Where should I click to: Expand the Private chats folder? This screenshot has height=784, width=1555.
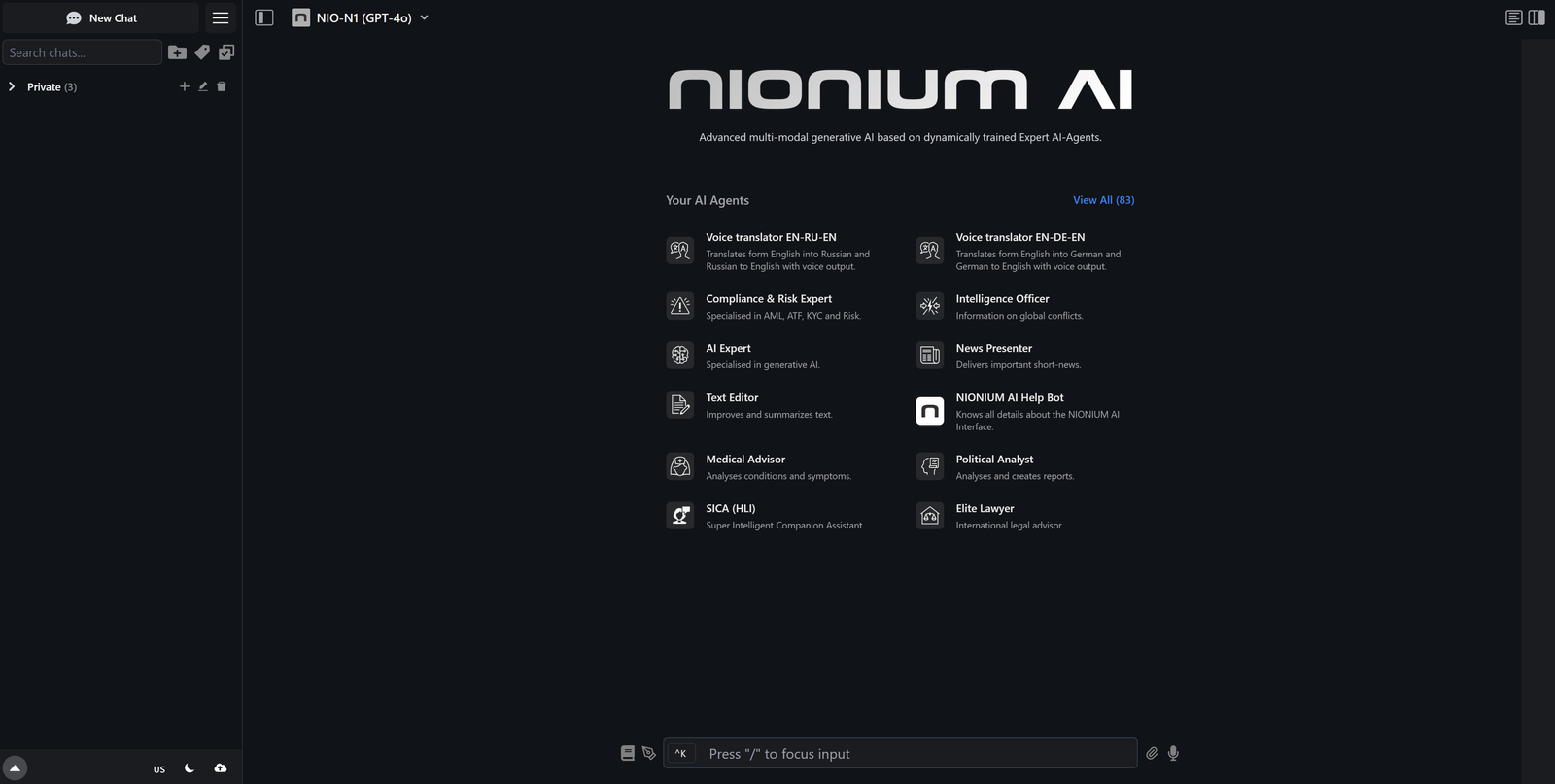[12, 86]
